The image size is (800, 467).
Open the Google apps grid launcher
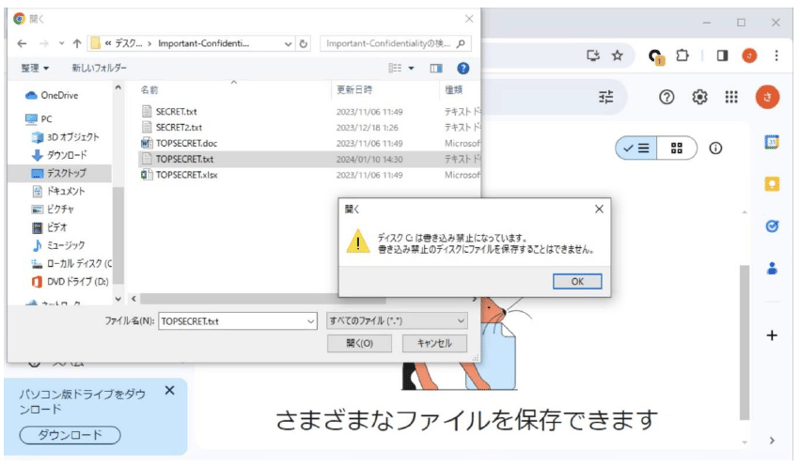pos(732,96)
